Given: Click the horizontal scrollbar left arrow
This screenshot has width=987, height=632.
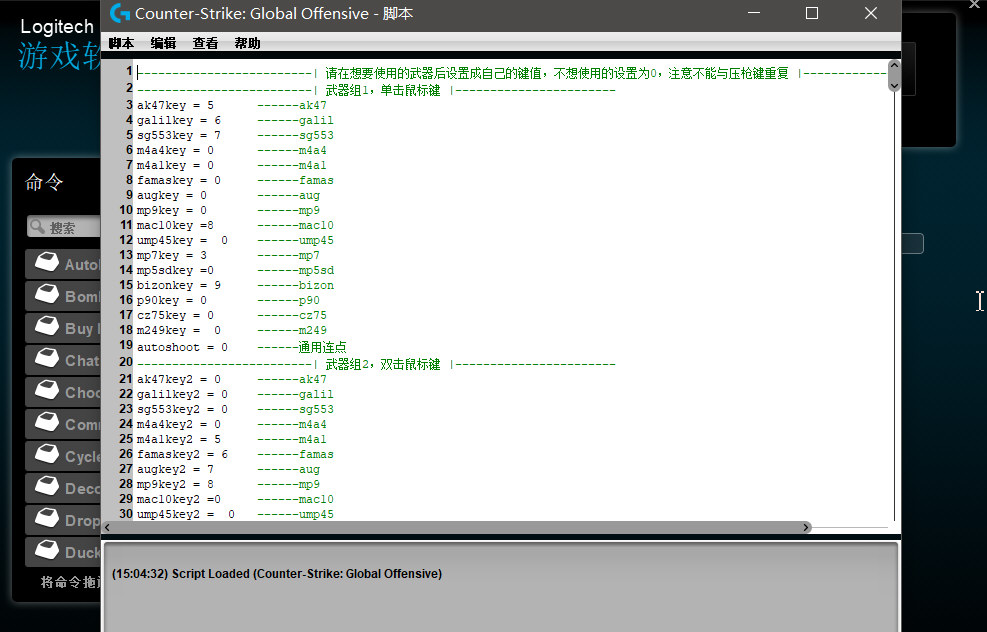Looking at the screenshot, I should coord(107,527).
